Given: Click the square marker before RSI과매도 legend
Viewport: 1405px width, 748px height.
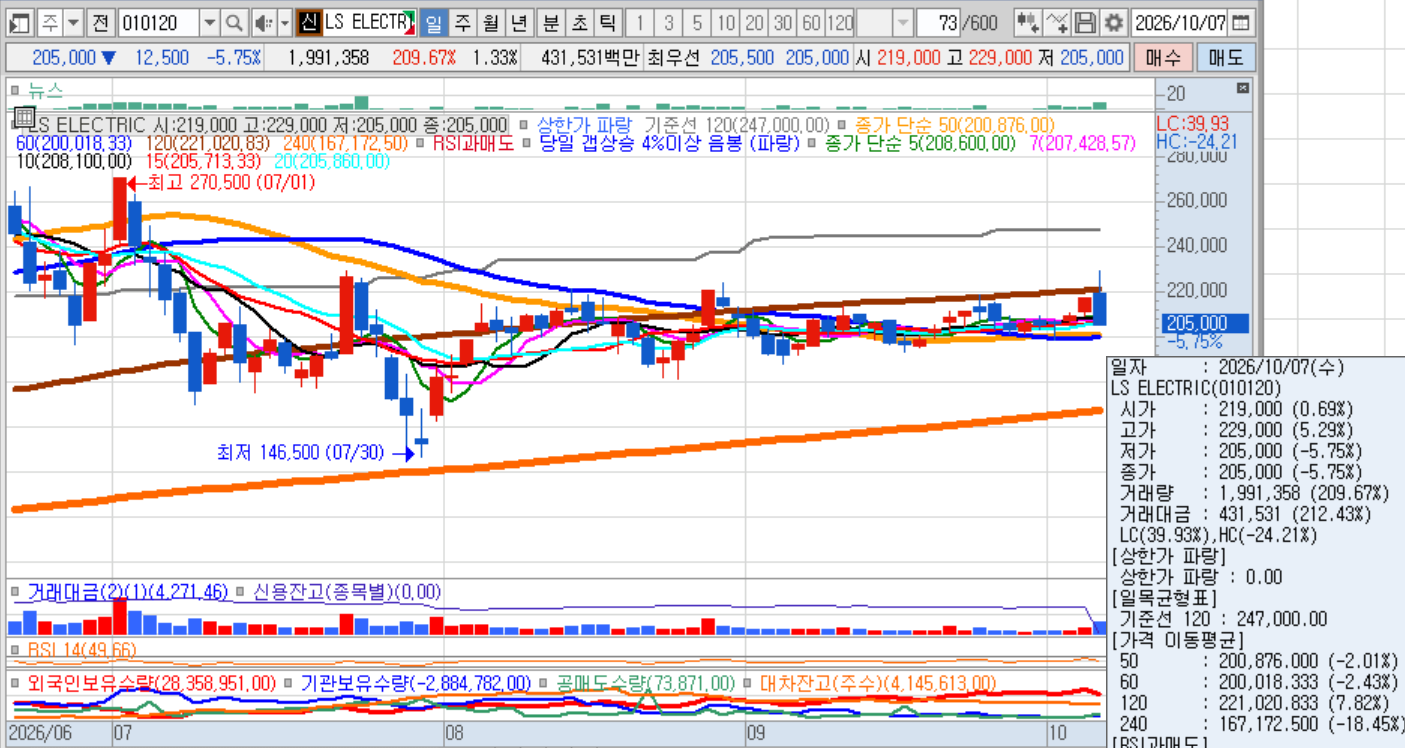Looking at the screenshot, I should click(421, 143).
